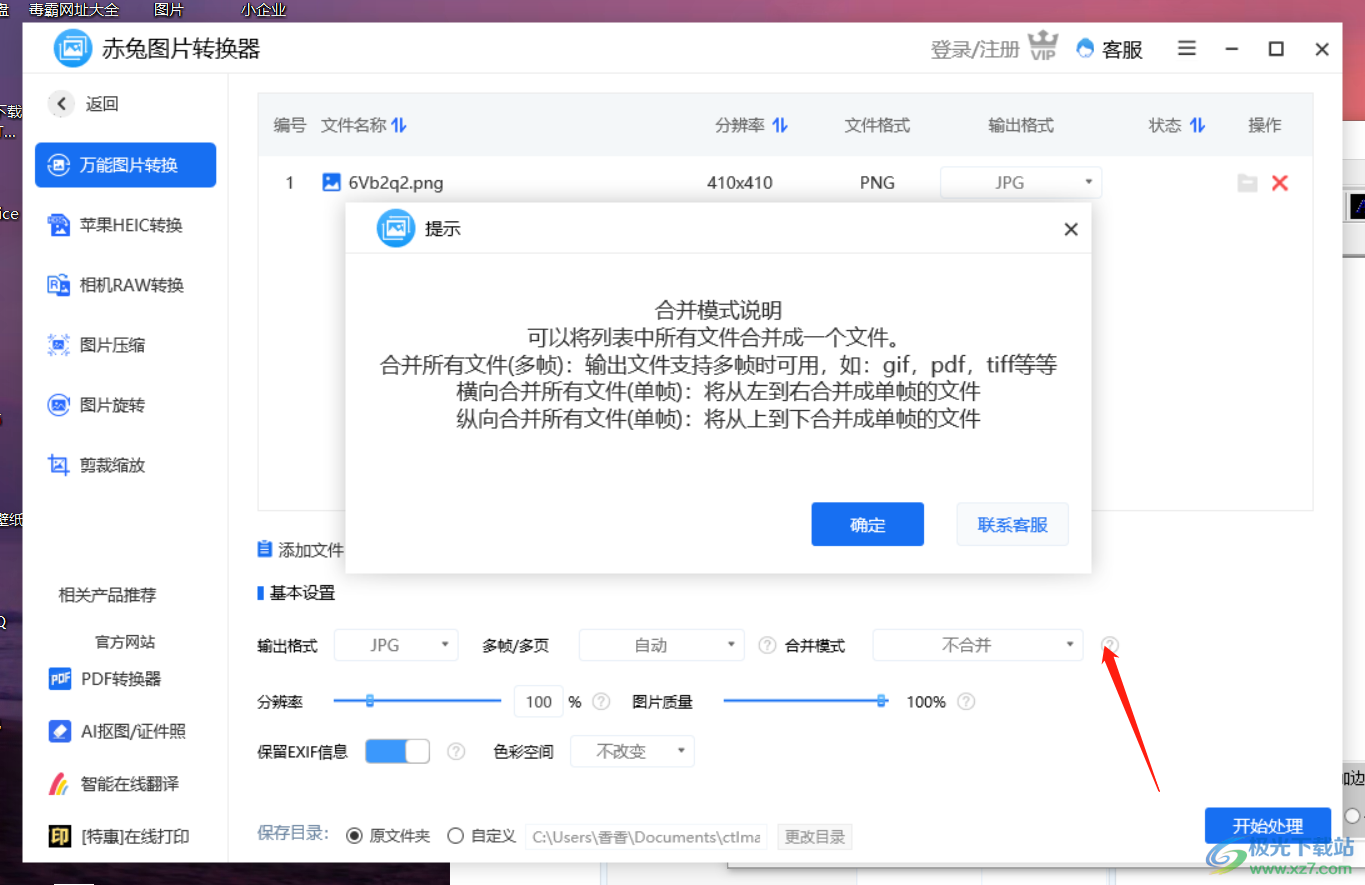1365x885 pixels.
Task: Click the file name 6Vb2q2.png
Action: (x=396, y=183)
